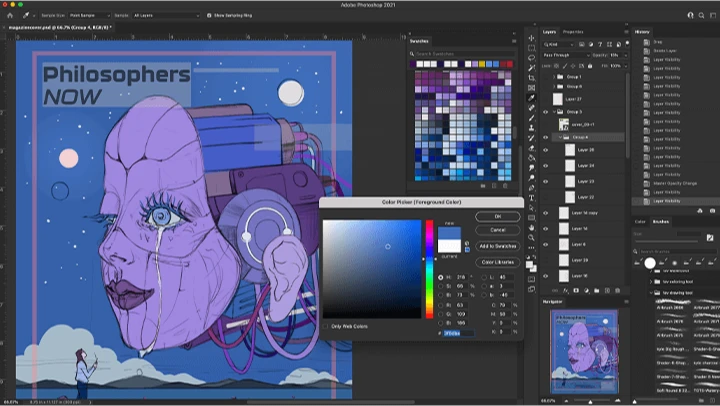Click the Navigator preview thumbnail

pyautogui.click(x=584, y=352)
